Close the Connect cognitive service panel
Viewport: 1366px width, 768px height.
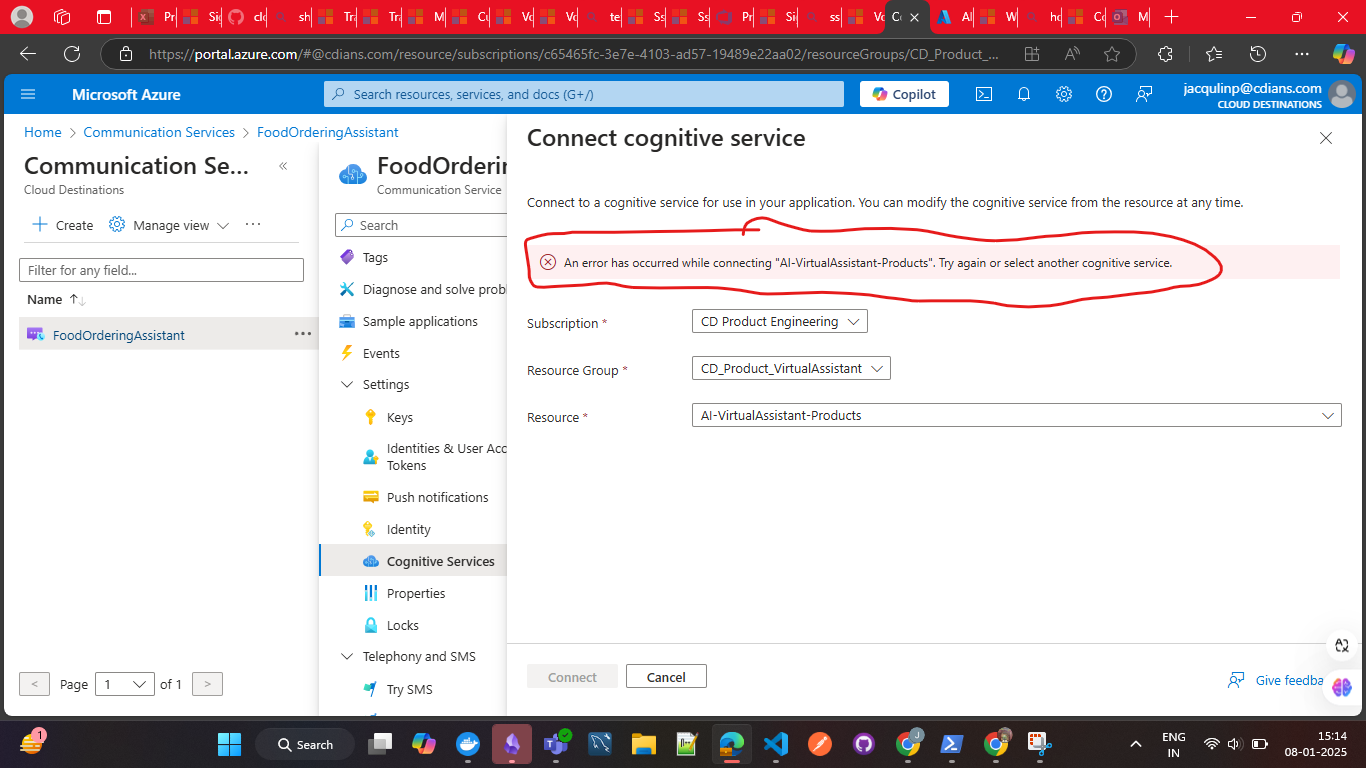pos(1326,138)
